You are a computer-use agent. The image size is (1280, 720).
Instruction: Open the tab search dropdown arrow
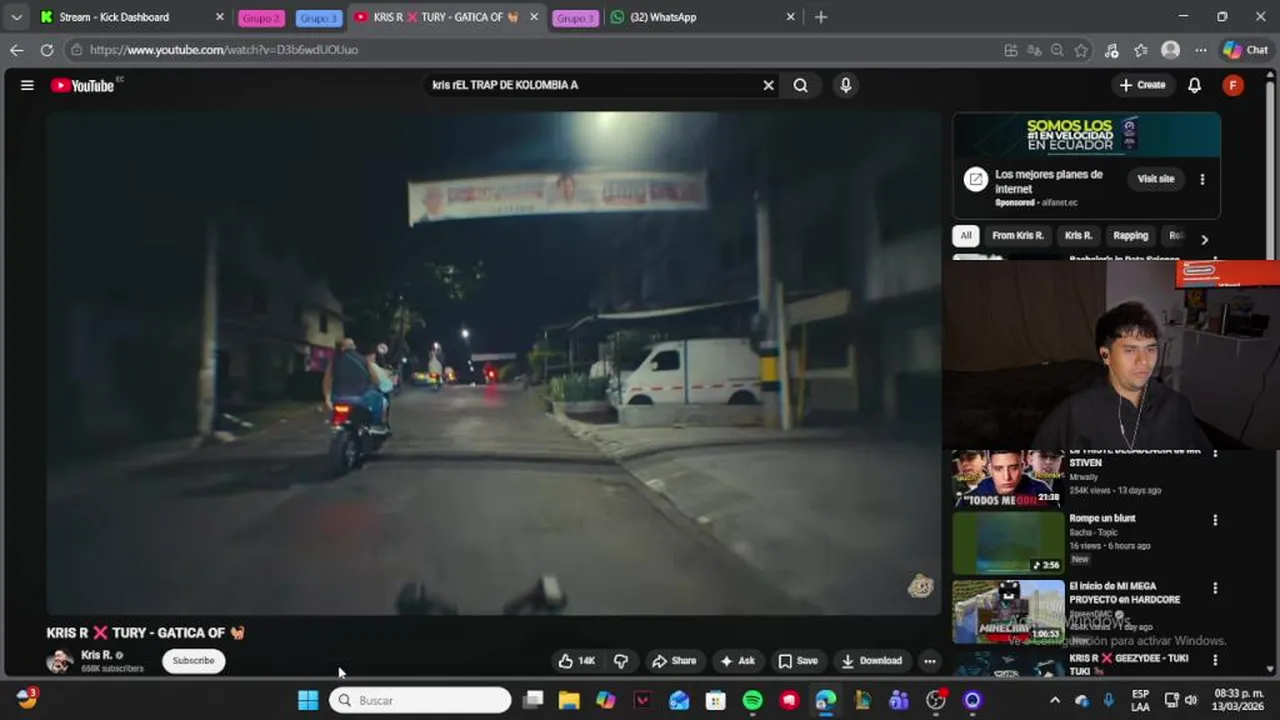[x=16, y=17]
